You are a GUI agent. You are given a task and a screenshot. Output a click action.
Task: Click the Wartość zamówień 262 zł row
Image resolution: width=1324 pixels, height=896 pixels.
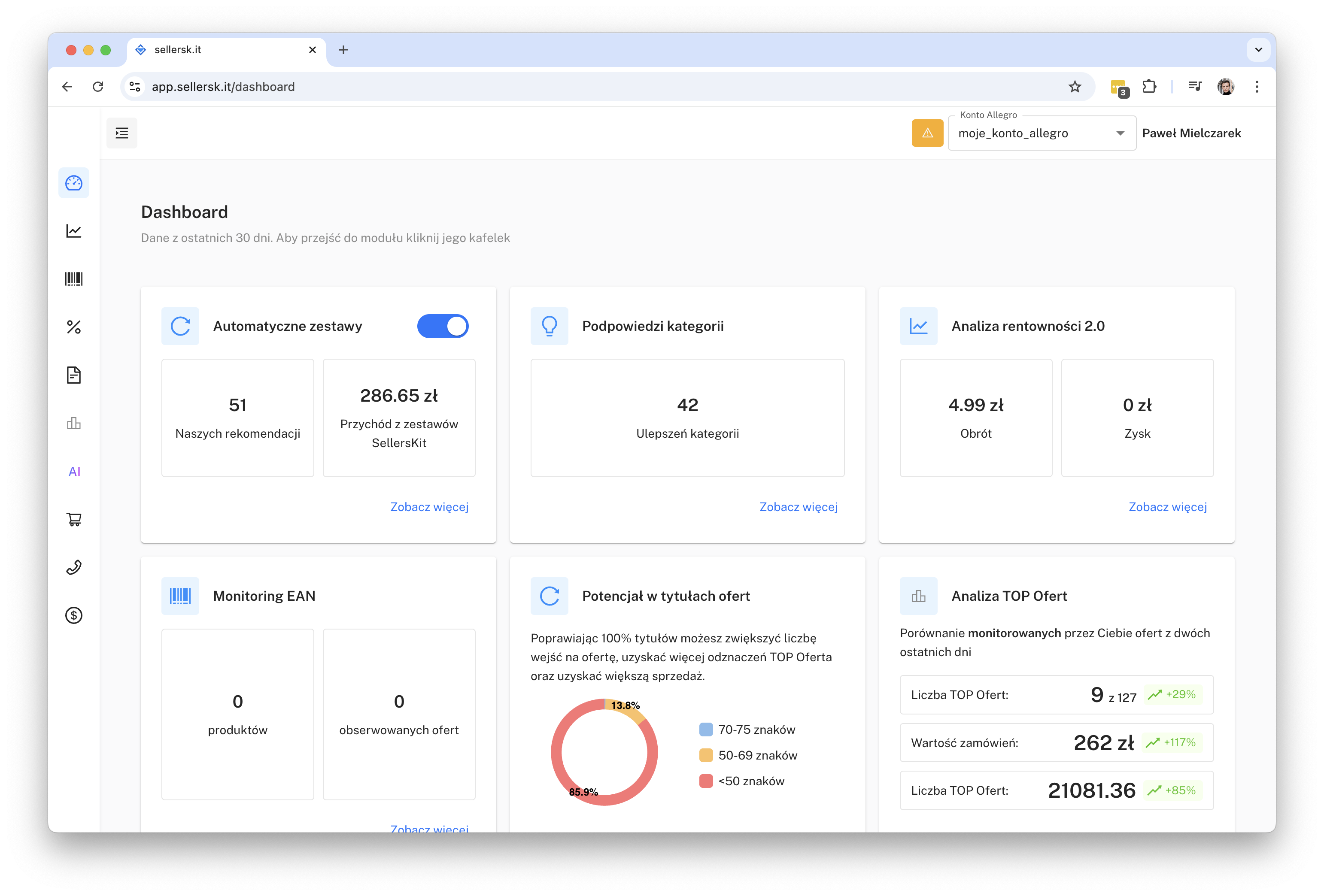1056,743
